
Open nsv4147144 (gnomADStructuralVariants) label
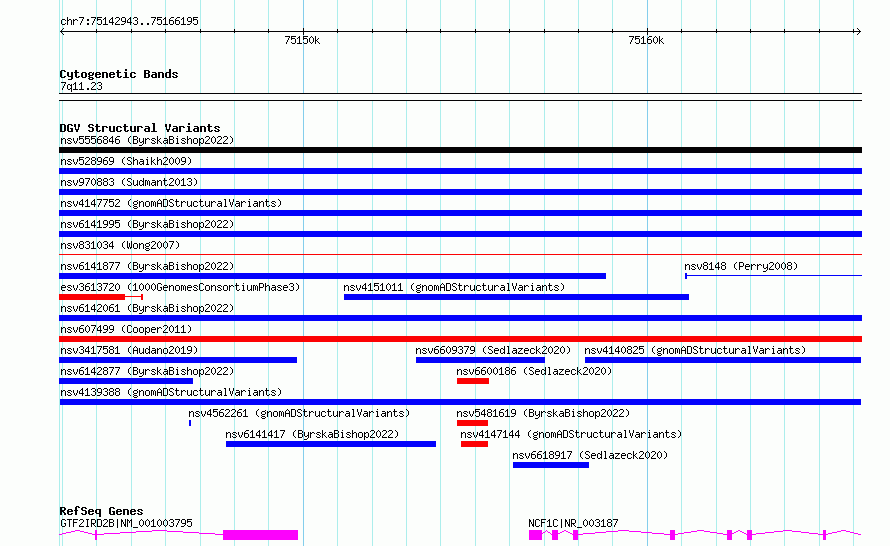pos(571,434)
